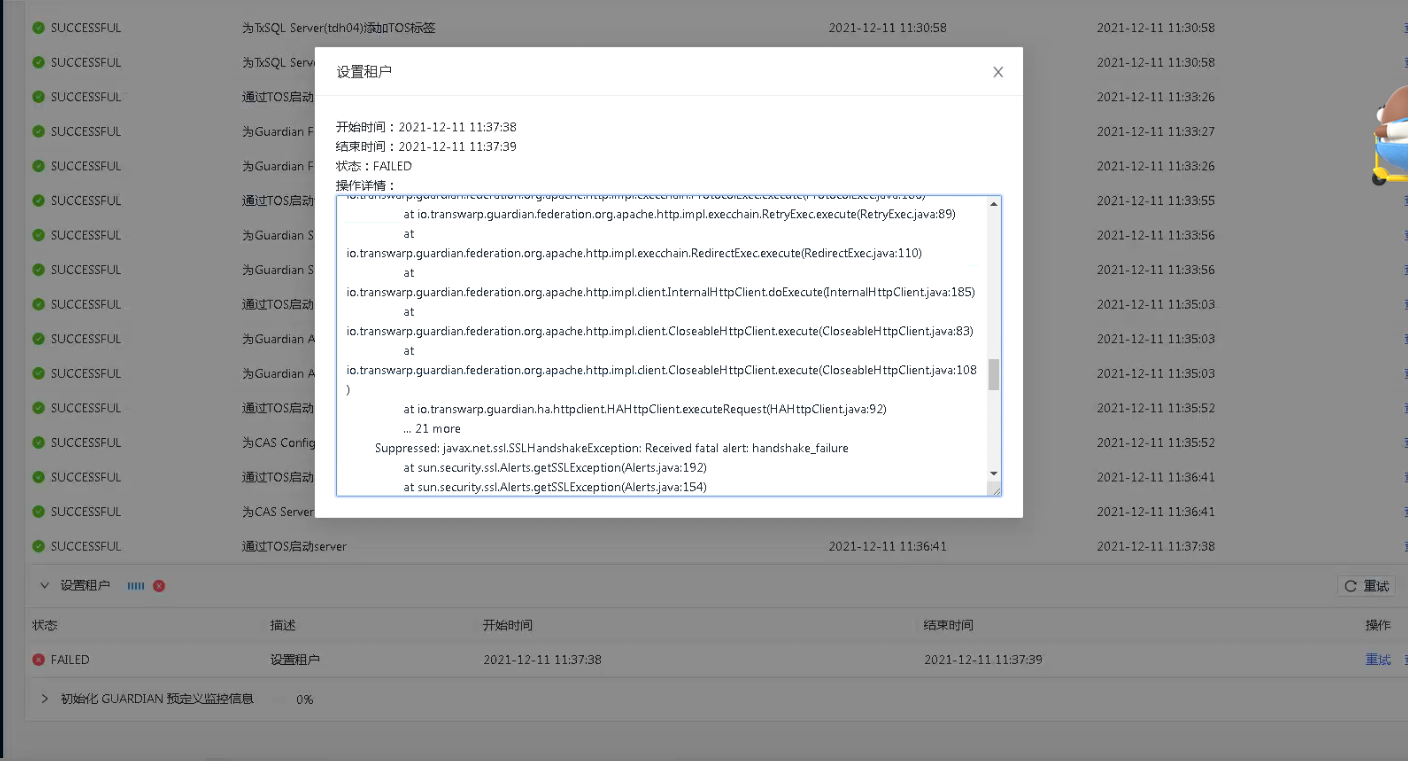The height and width of the screenshot is (761, 1408).
Task: Click the green success icon for CAS Config row
Action: coord(39,443)
